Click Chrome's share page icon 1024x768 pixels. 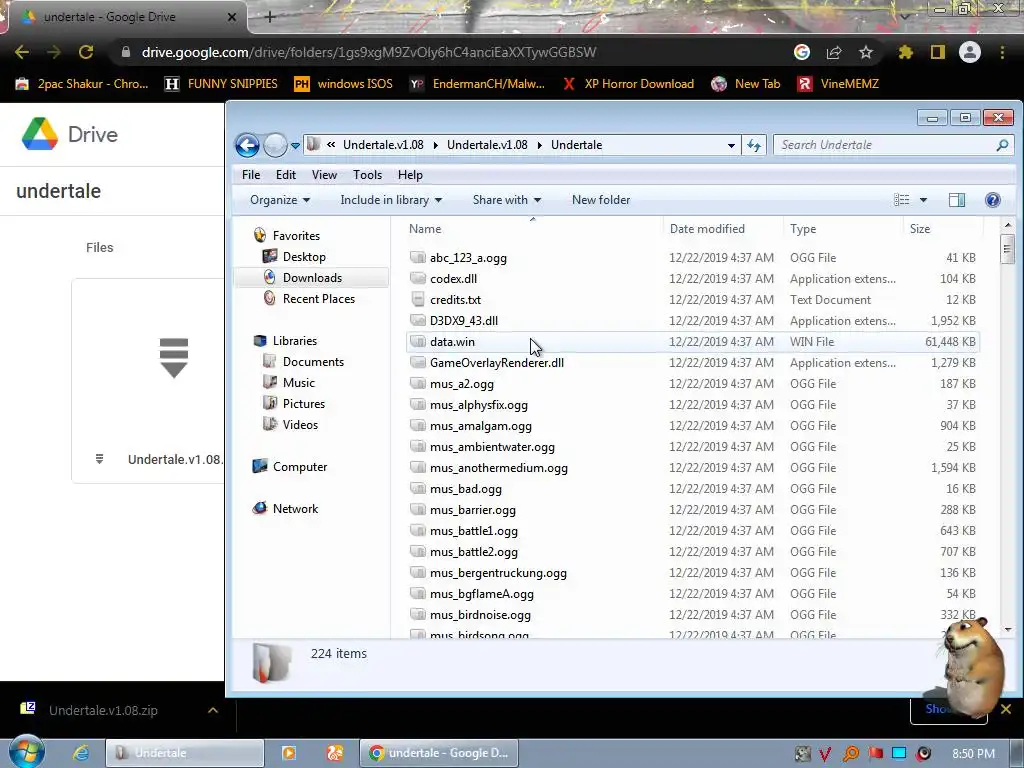coord(834,52)
